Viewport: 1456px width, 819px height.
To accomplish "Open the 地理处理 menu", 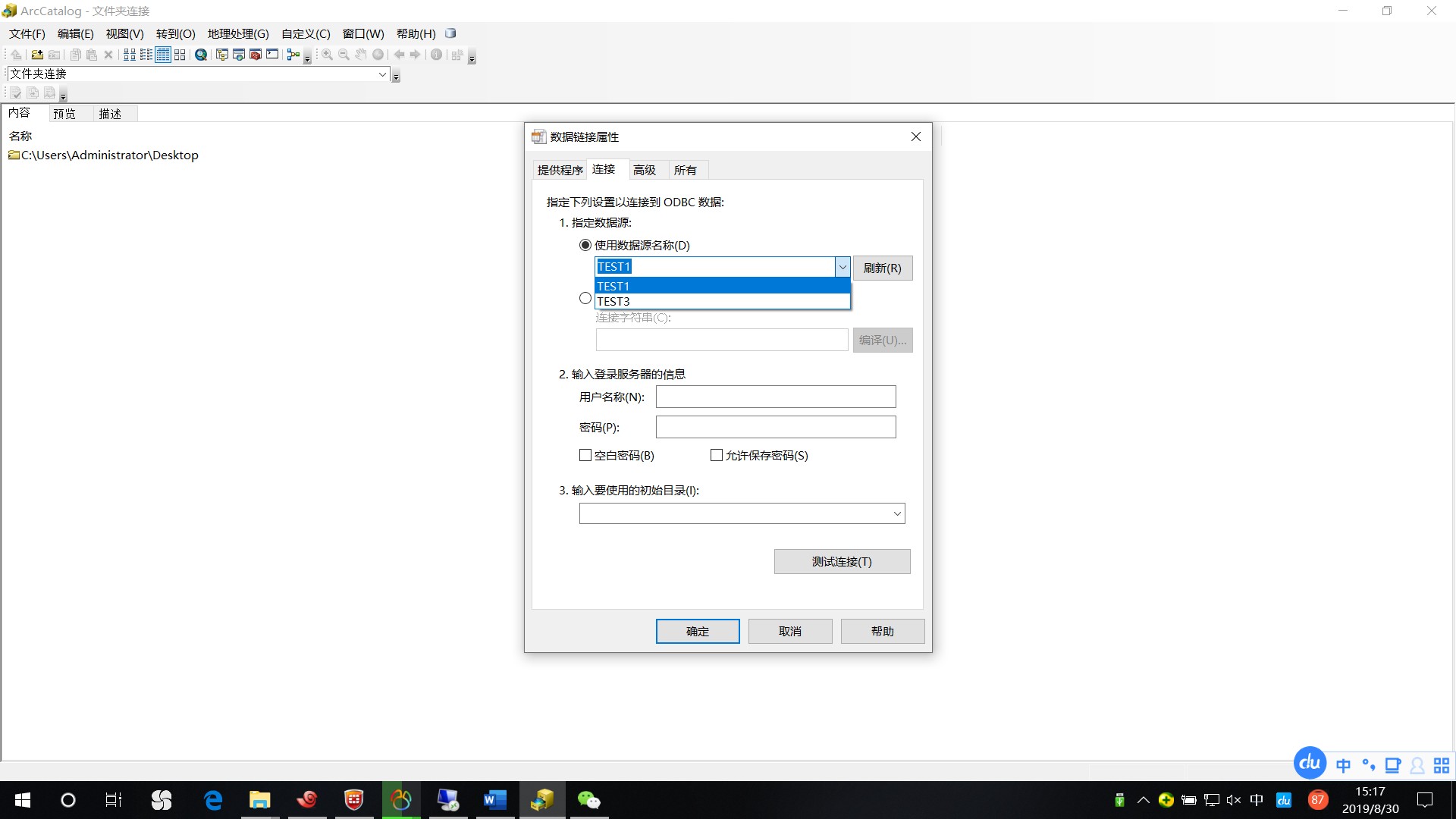I will [x=237, y=33].
